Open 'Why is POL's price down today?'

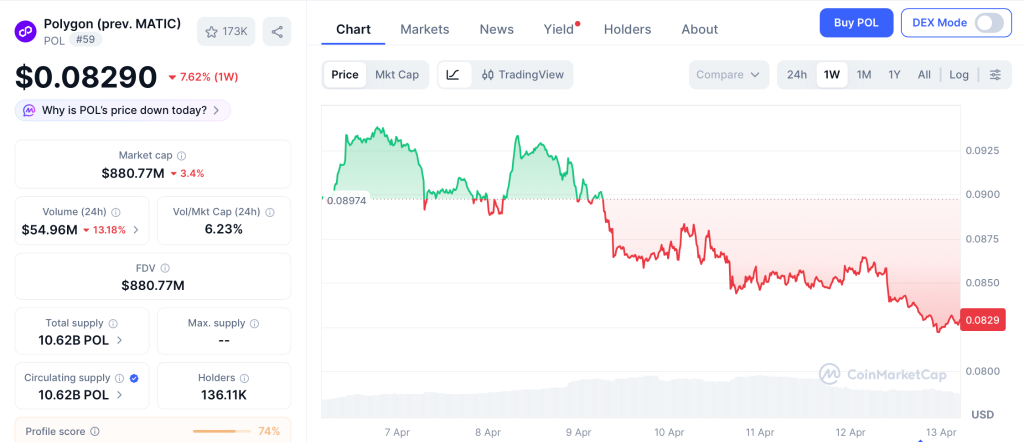click(x=123, y=110)
